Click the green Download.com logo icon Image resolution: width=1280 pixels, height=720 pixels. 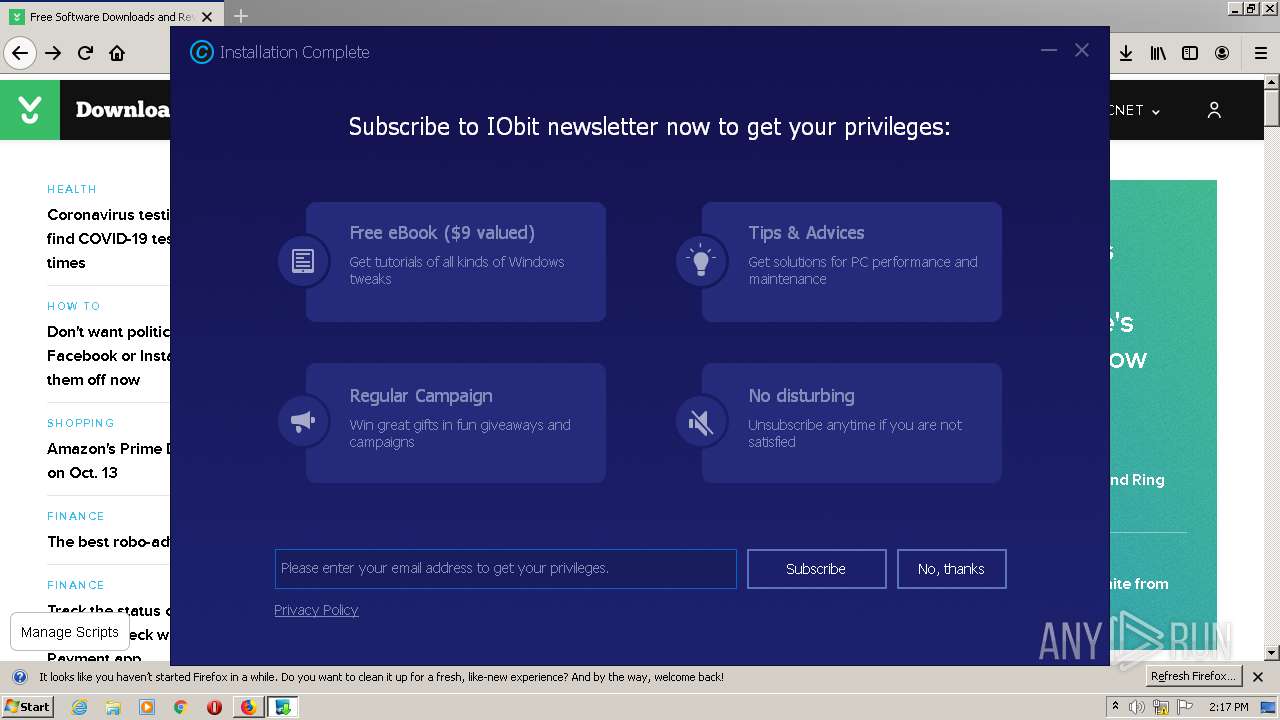click(x=30, y=110)
